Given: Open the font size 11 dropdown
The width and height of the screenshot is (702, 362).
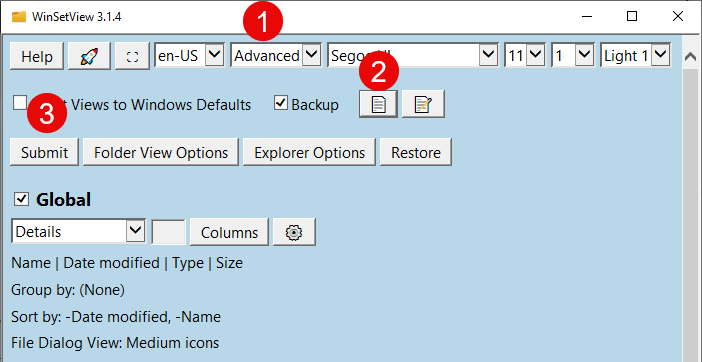Looking at the screenshot, I should [x=525, y=55].
